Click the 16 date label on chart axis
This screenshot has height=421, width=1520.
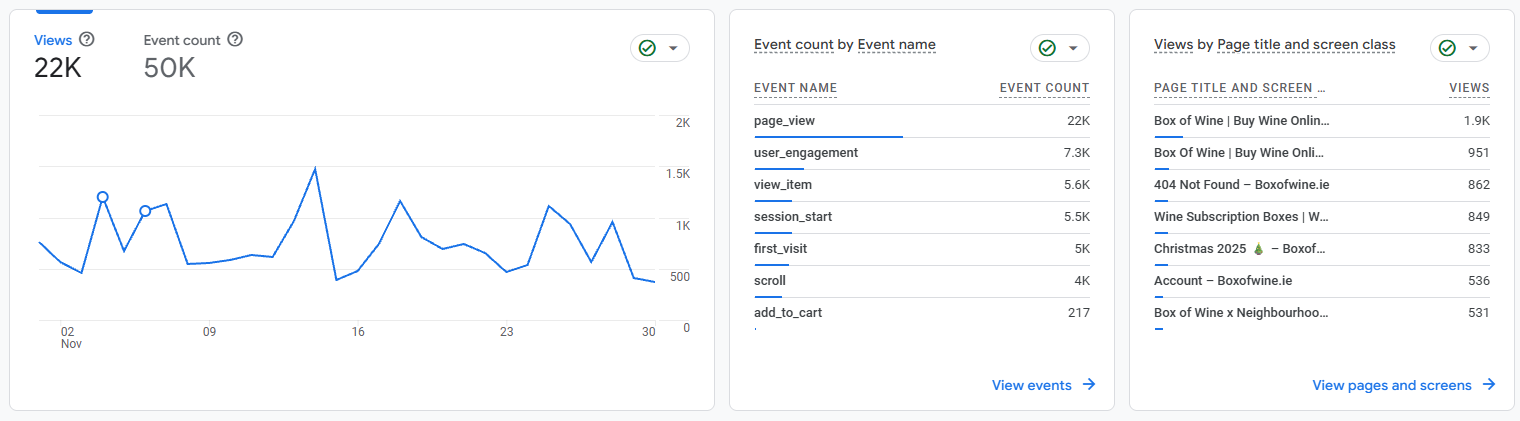click(358, 331)
